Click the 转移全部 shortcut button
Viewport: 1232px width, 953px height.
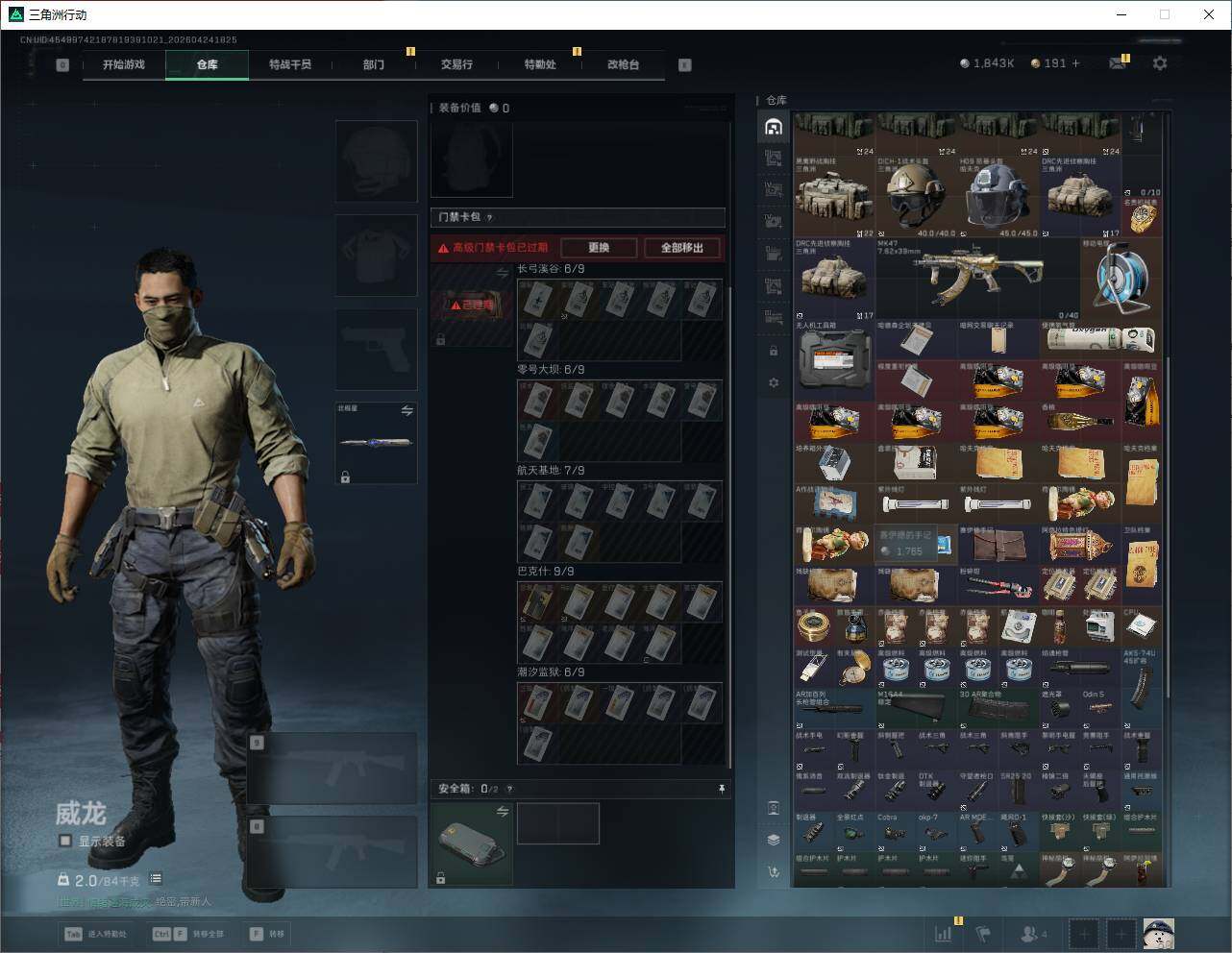click(x=188, y=934)
